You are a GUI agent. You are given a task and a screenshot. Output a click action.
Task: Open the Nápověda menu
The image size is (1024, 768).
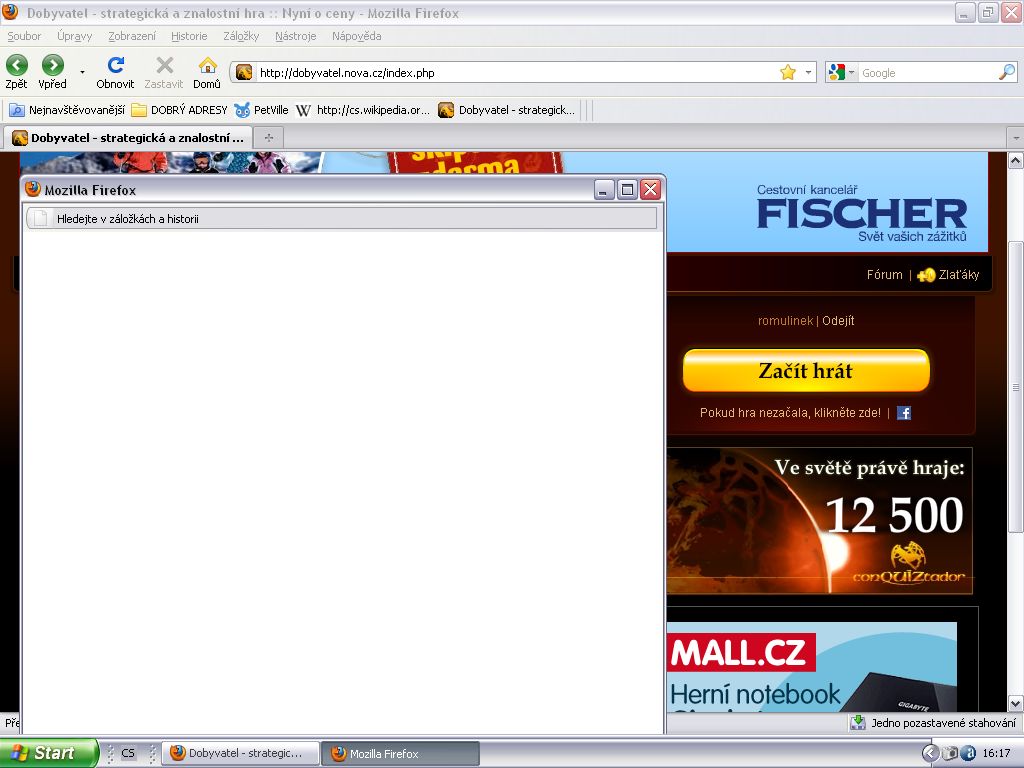pos(357,37)
